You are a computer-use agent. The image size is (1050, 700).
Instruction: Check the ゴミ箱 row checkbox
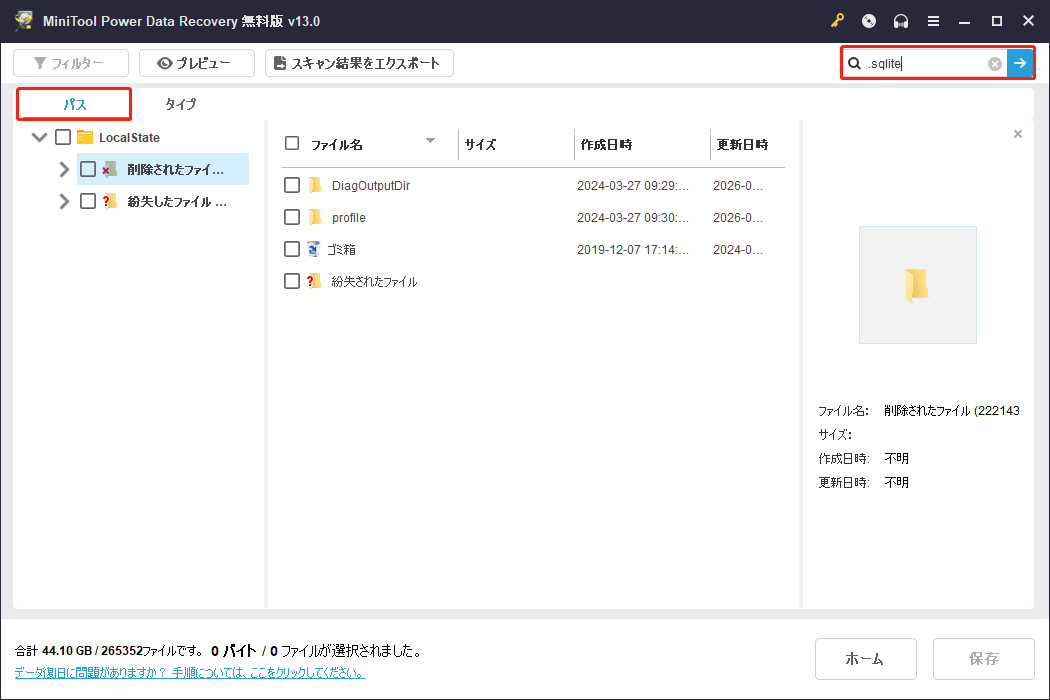pos(292,249)
